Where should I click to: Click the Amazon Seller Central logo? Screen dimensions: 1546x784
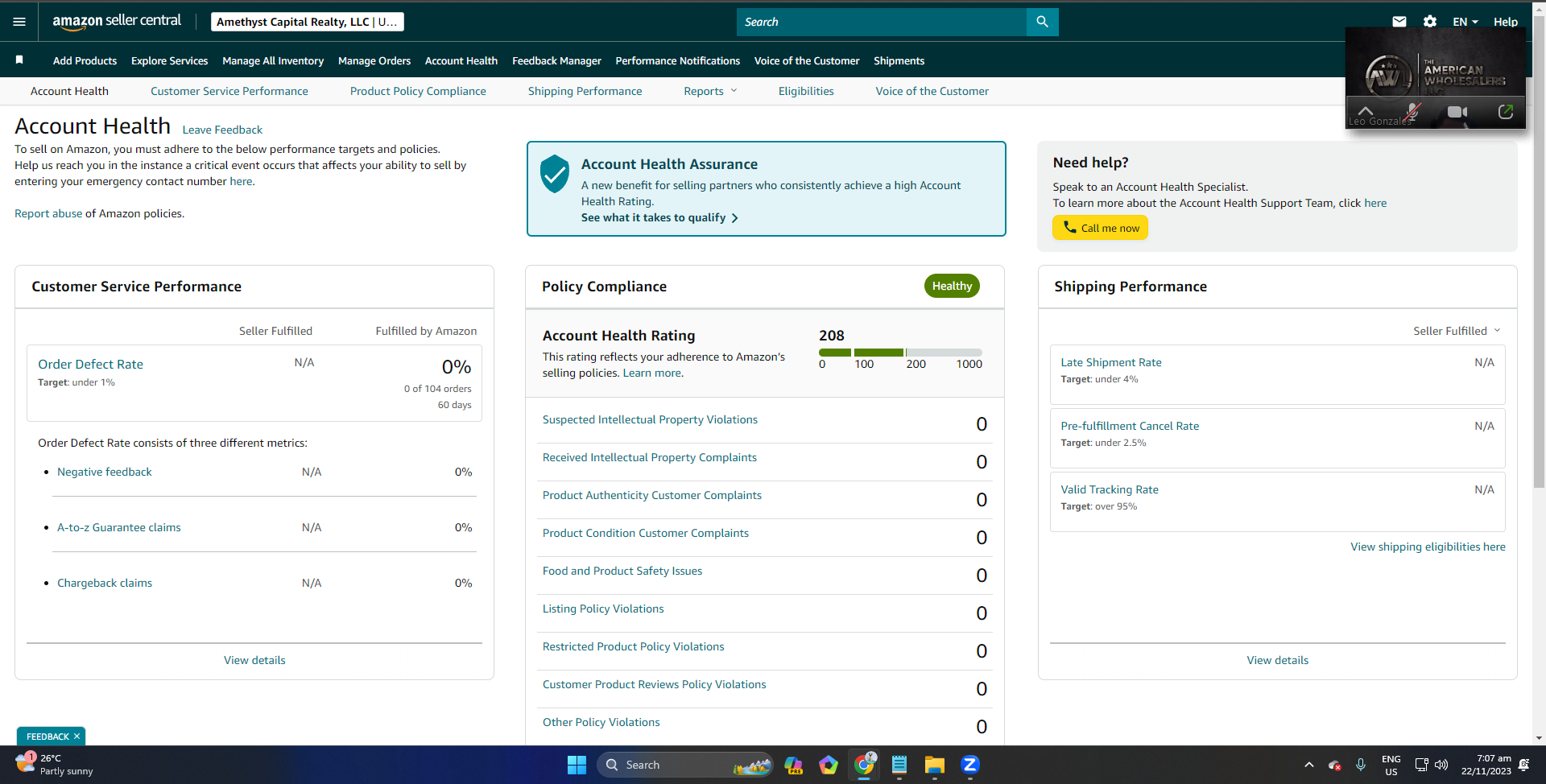click(x=117, y=22)
